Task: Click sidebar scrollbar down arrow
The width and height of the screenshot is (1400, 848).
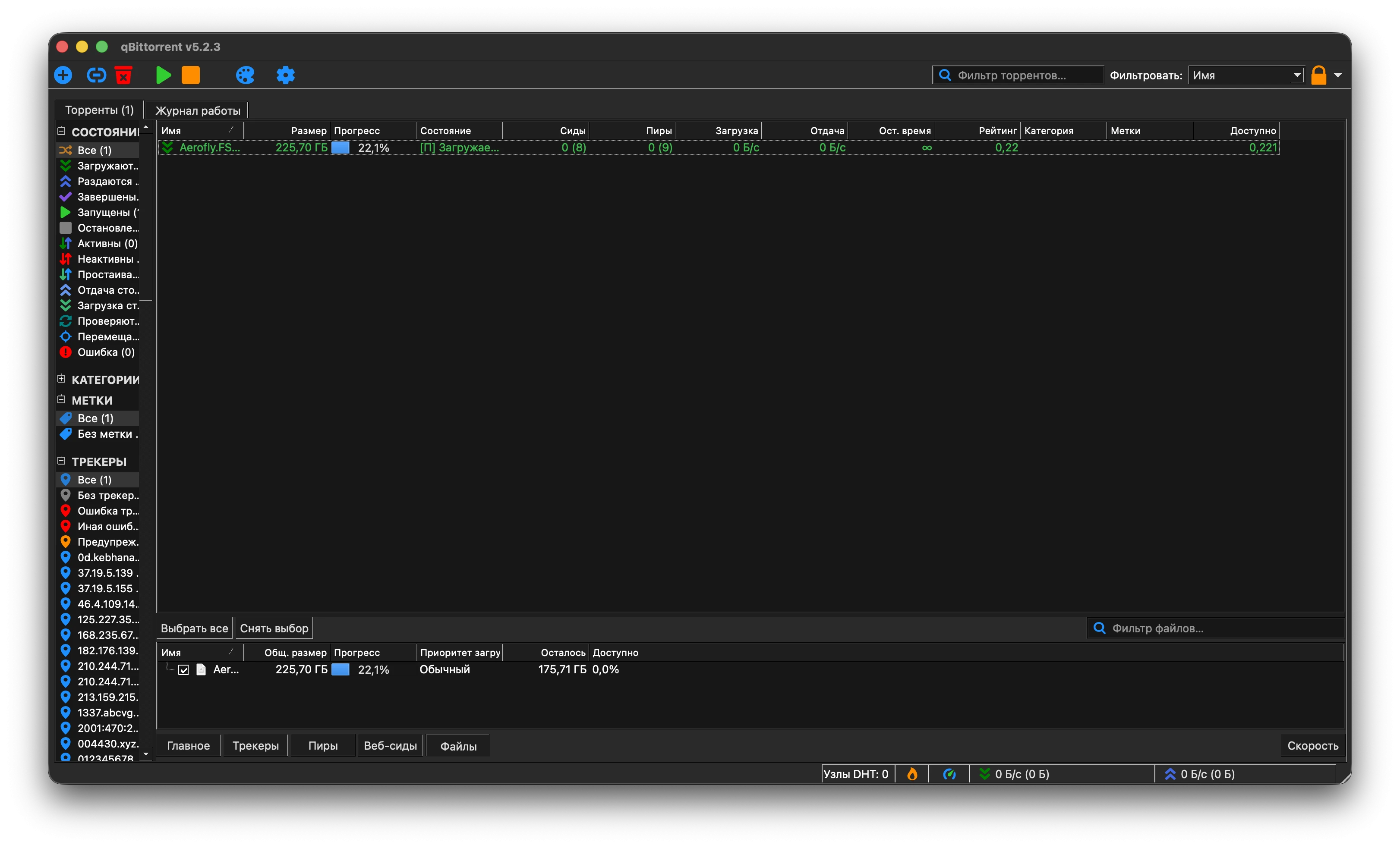Action: (x=146, y=754)
